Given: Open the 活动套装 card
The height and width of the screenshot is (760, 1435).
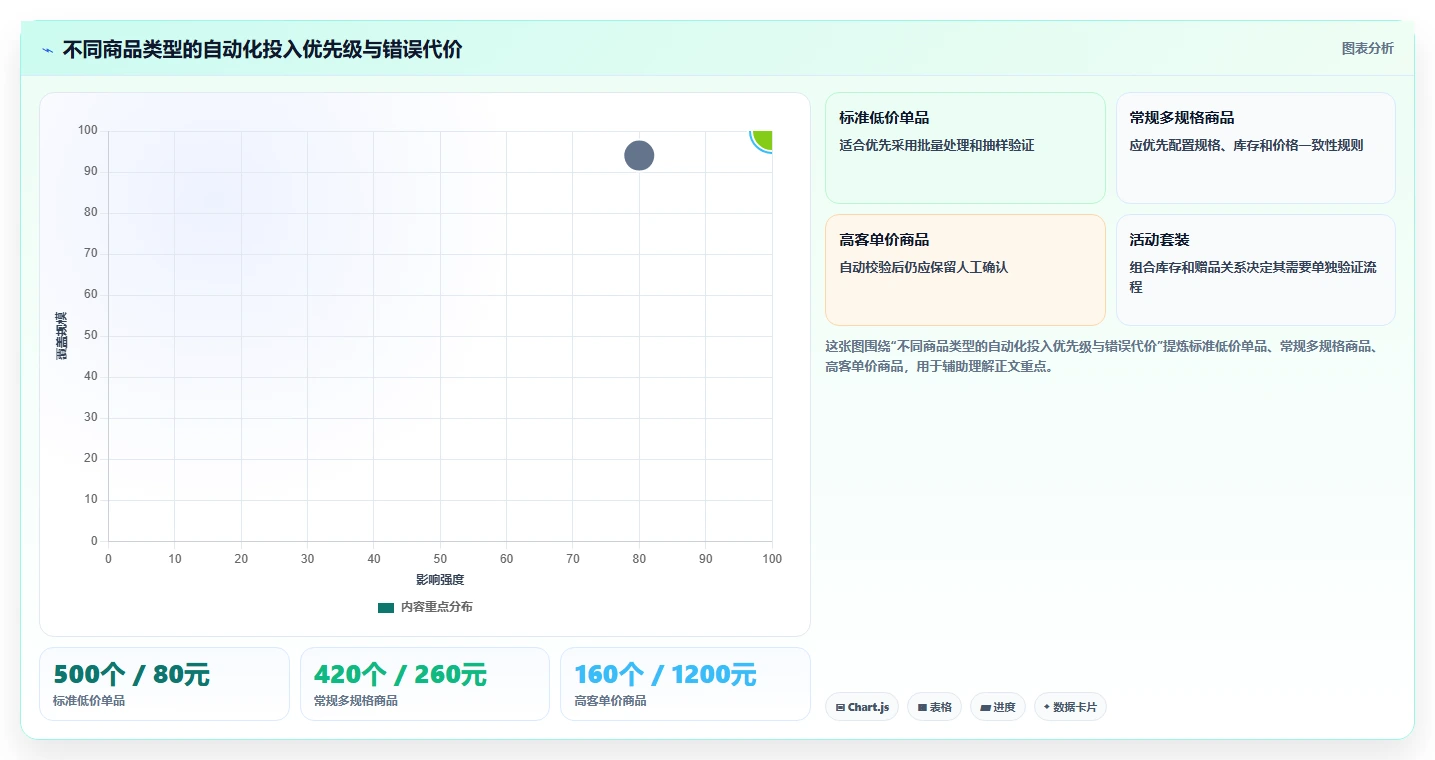Looking at the screenshot, I should pos(1255,270).
